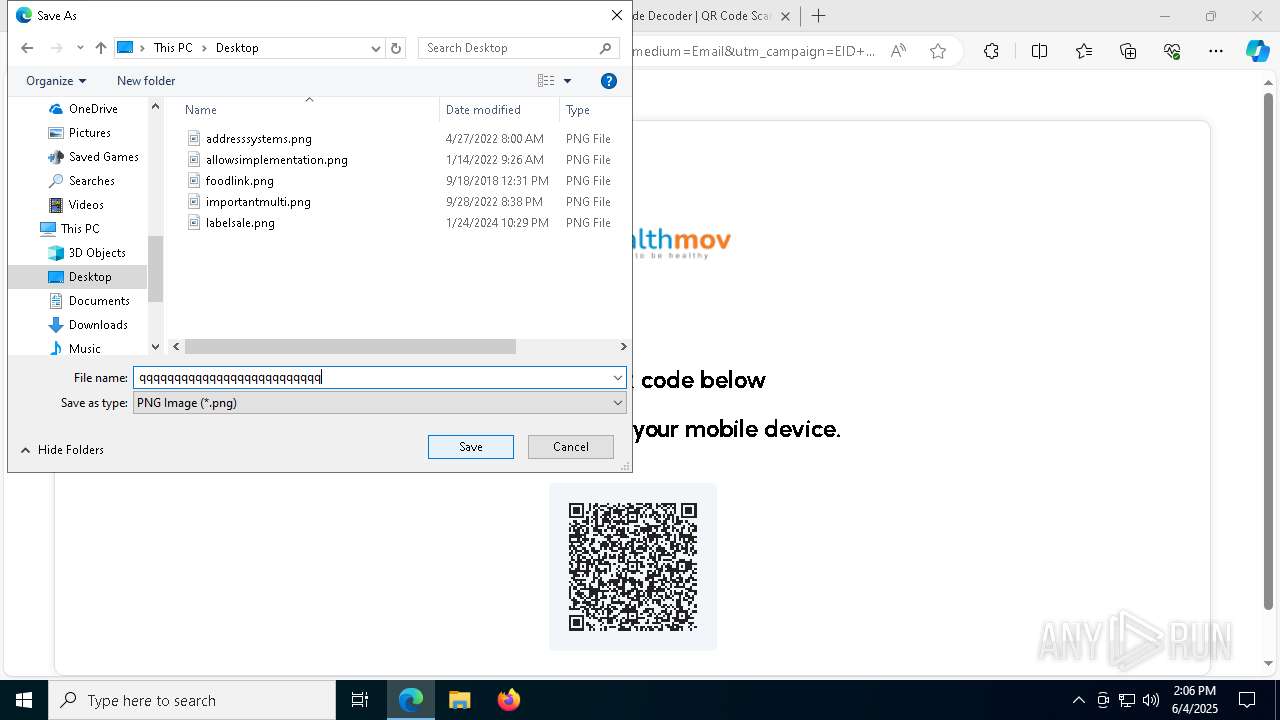Open File Explorer from taskbar
Image resolution: width=1280 pixels, height=720 pixels.
tap(460, 700)
